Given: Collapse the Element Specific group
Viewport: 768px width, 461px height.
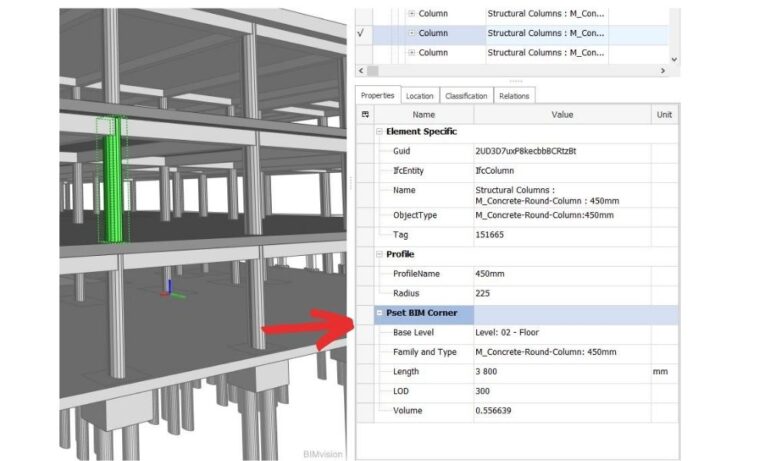Looking at the screenshot, I should (379, 131).
